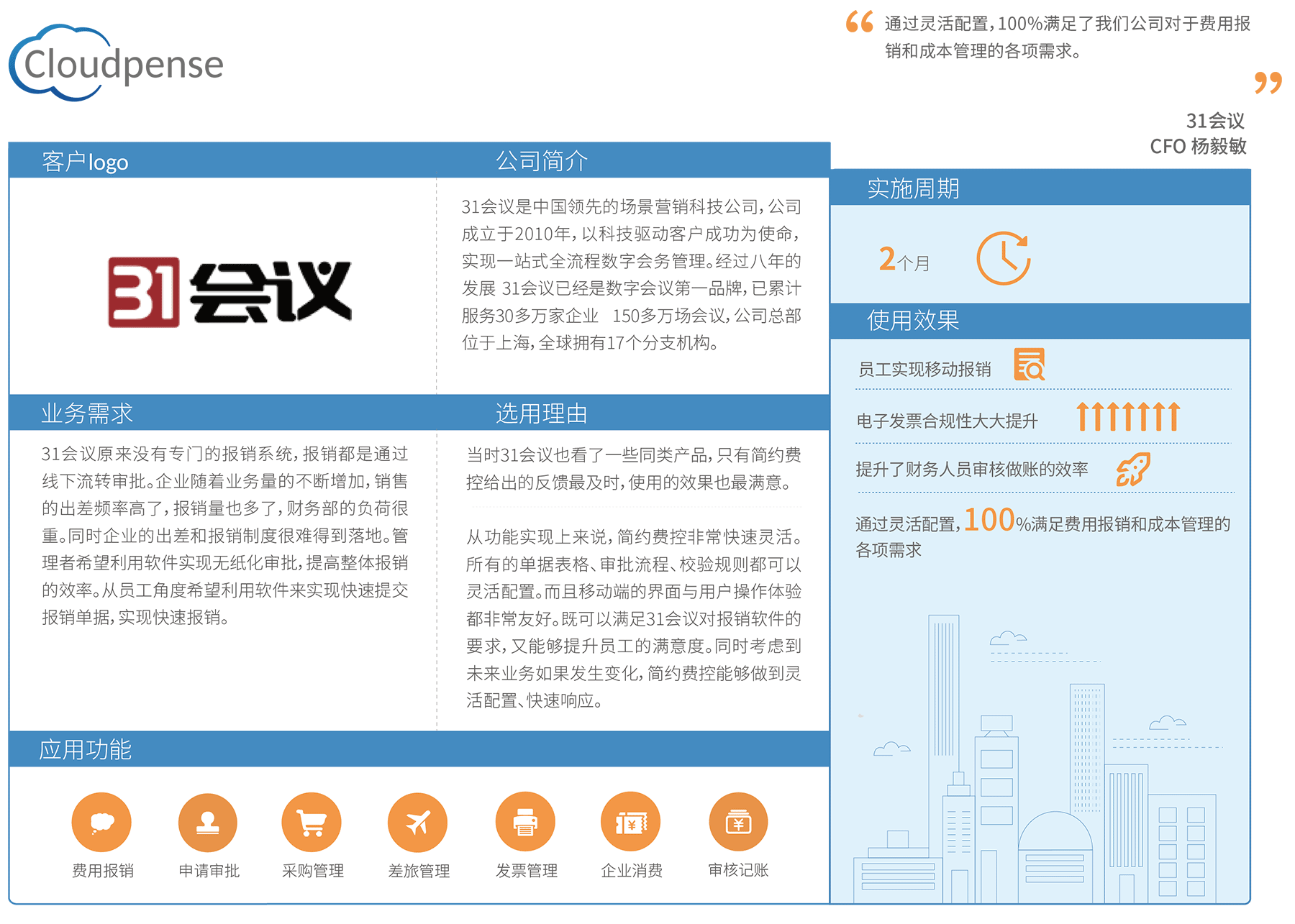Click the opening quotation mark icon
The width and height of the screenshot is (1295, 924).
(x=860, y=22)
